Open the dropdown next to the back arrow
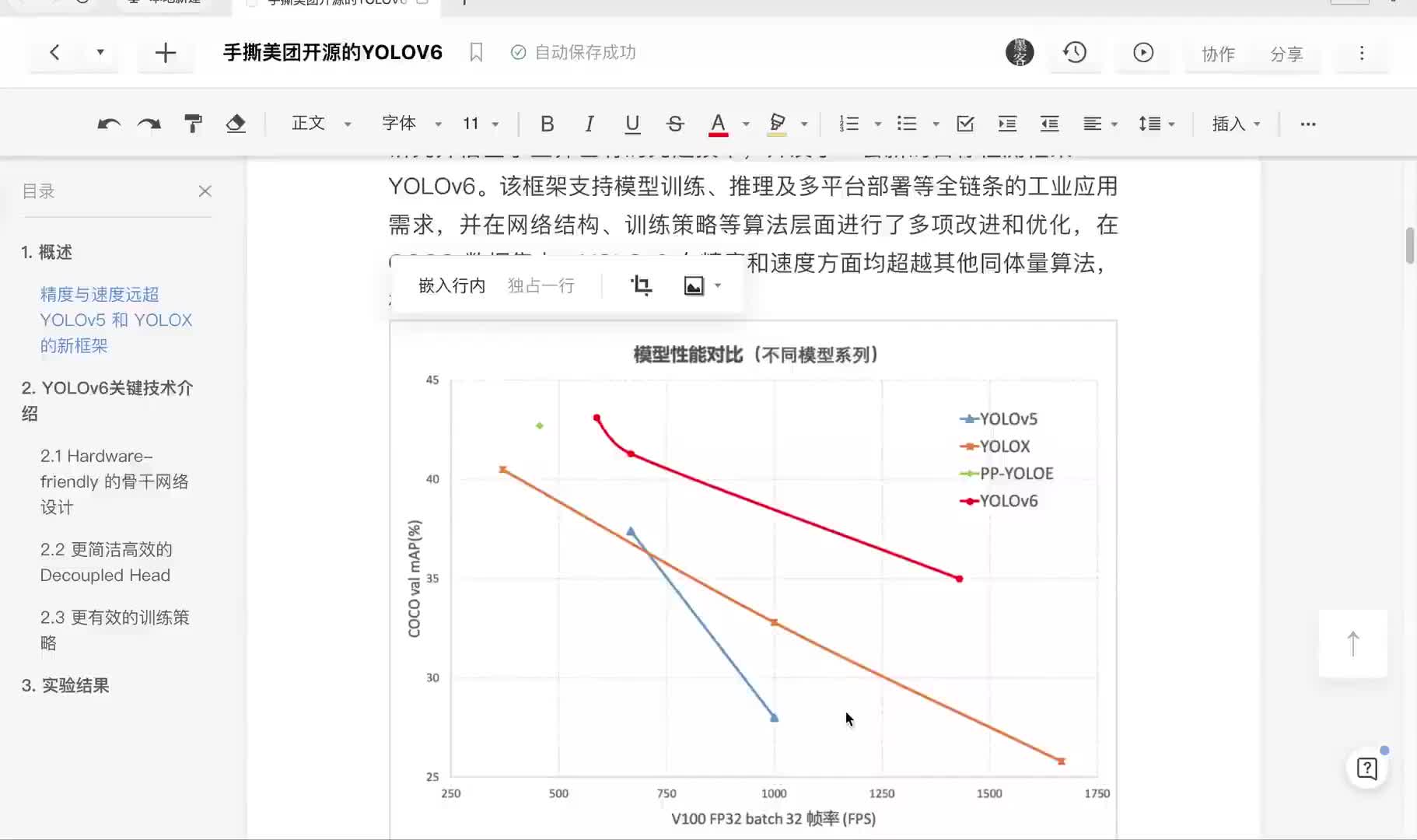This screenshot has height=840, width=1417. [100, 53]
